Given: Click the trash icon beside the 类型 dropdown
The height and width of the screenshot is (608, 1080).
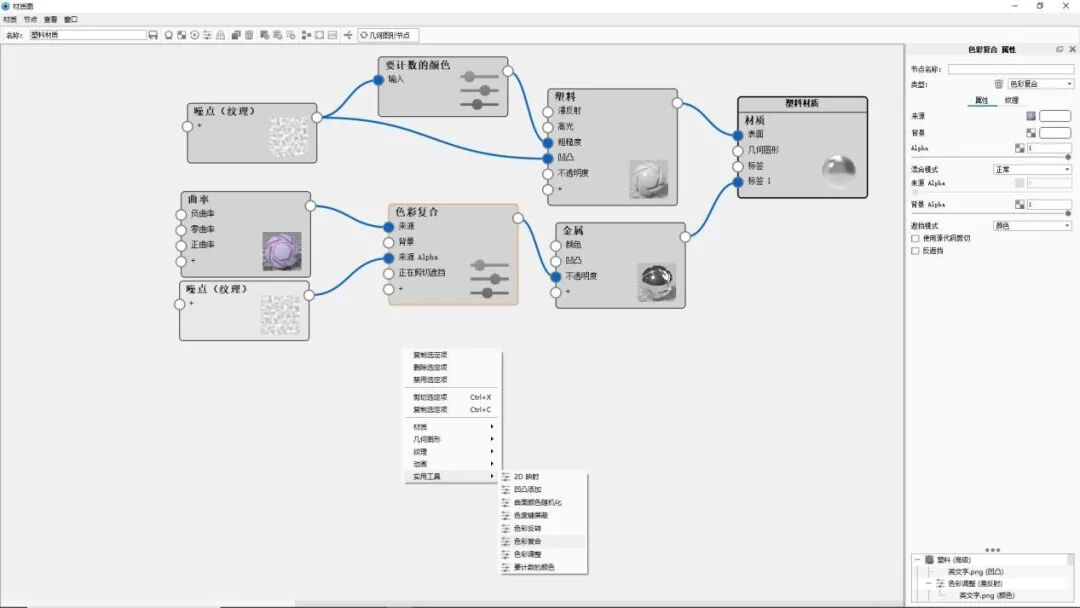Looking at the screenshot, I should pyautogui.click(x=997, y=84).
